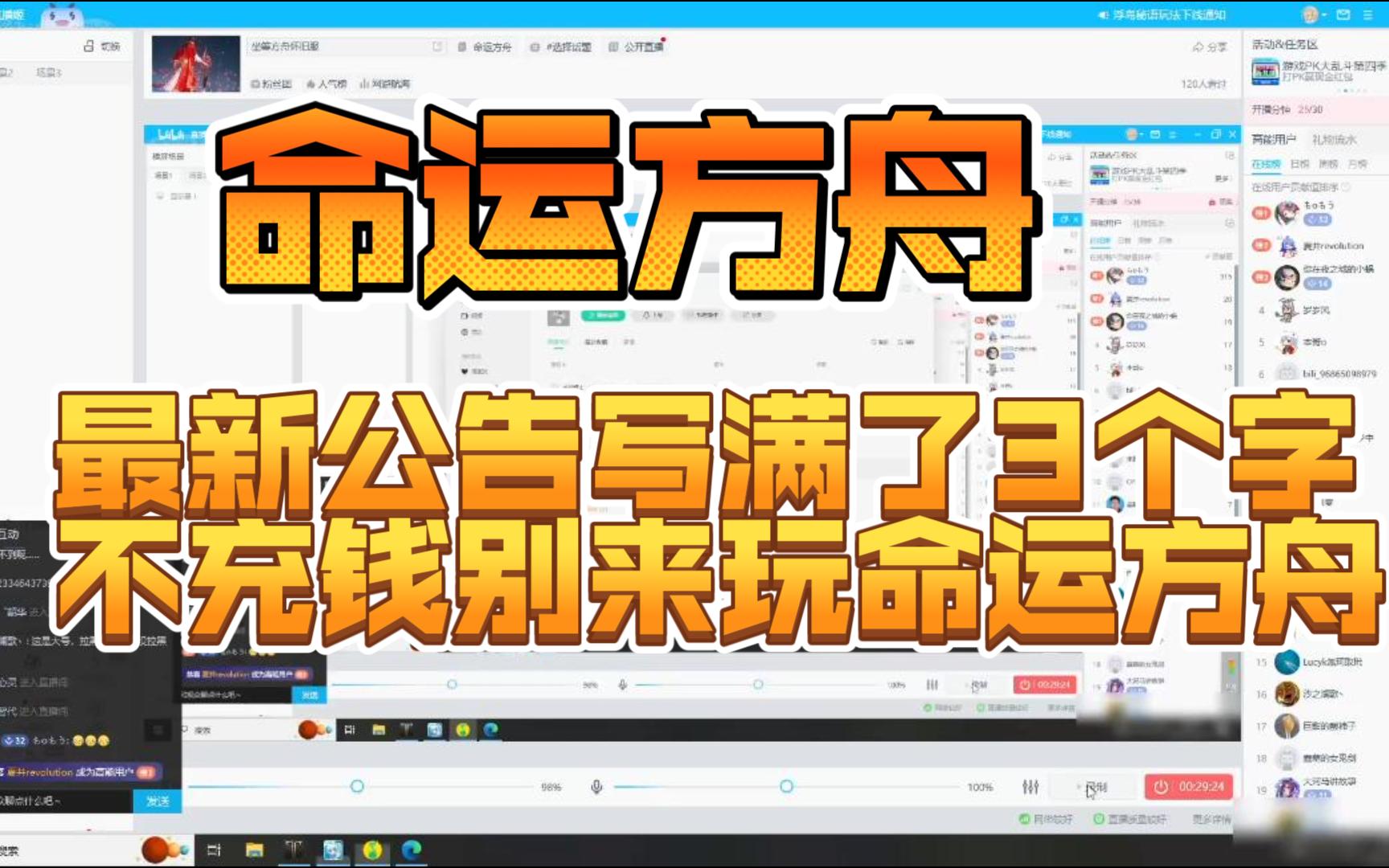Click the top announcement text in title bar
Image resolution: width=1389 pixels, height=868 pixels.
[1162, 14]
